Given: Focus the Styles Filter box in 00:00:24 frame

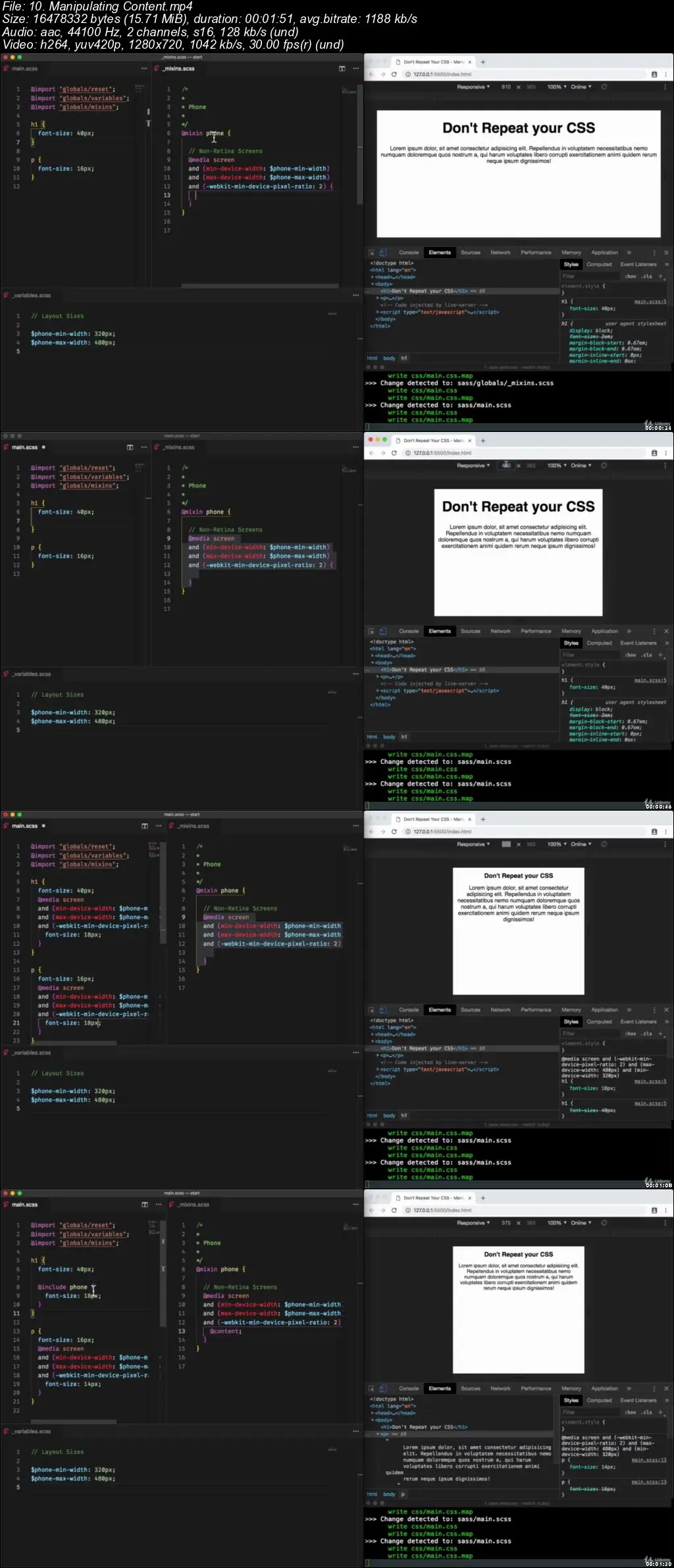Looking at the screenshot, I should (590, 277).
